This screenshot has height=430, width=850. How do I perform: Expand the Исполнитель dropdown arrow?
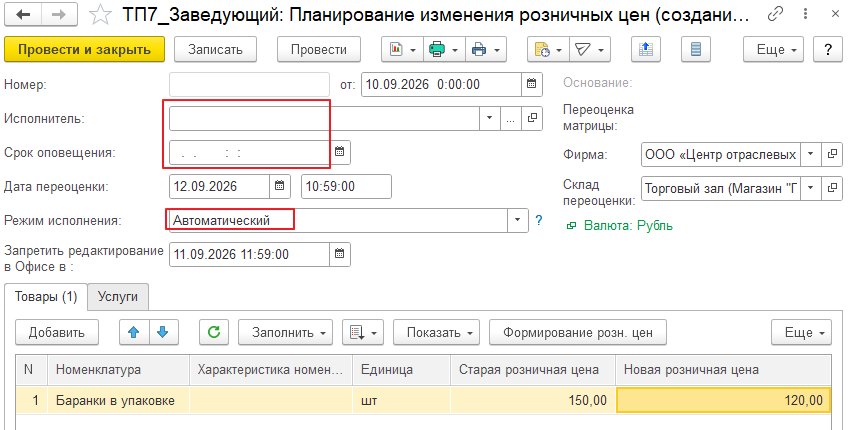point(490,118)
